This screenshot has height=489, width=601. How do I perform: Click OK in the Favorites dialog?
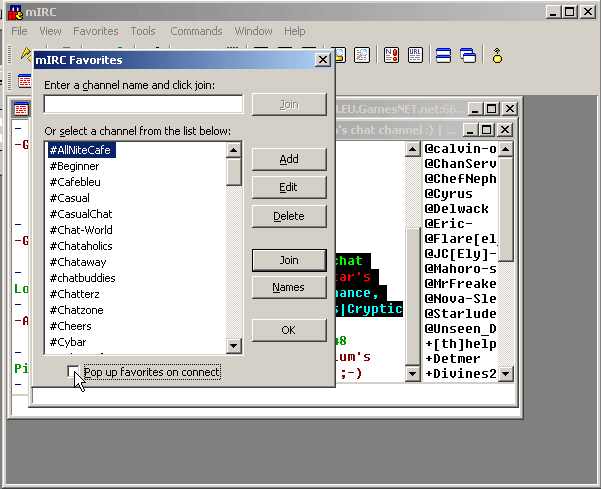289,330
